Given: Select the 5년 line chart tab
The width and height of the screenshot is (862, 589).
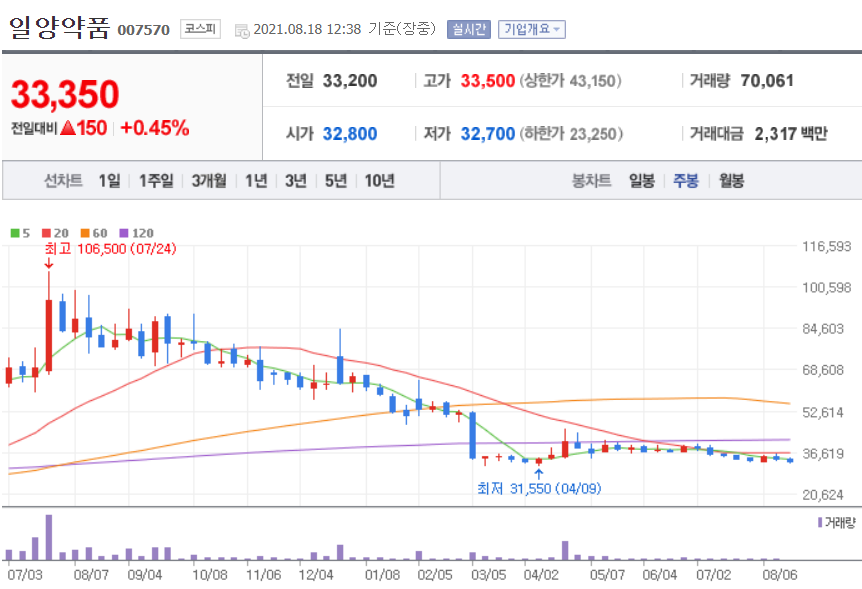Looking at the screenshot, I should click(x=336, y=180).
